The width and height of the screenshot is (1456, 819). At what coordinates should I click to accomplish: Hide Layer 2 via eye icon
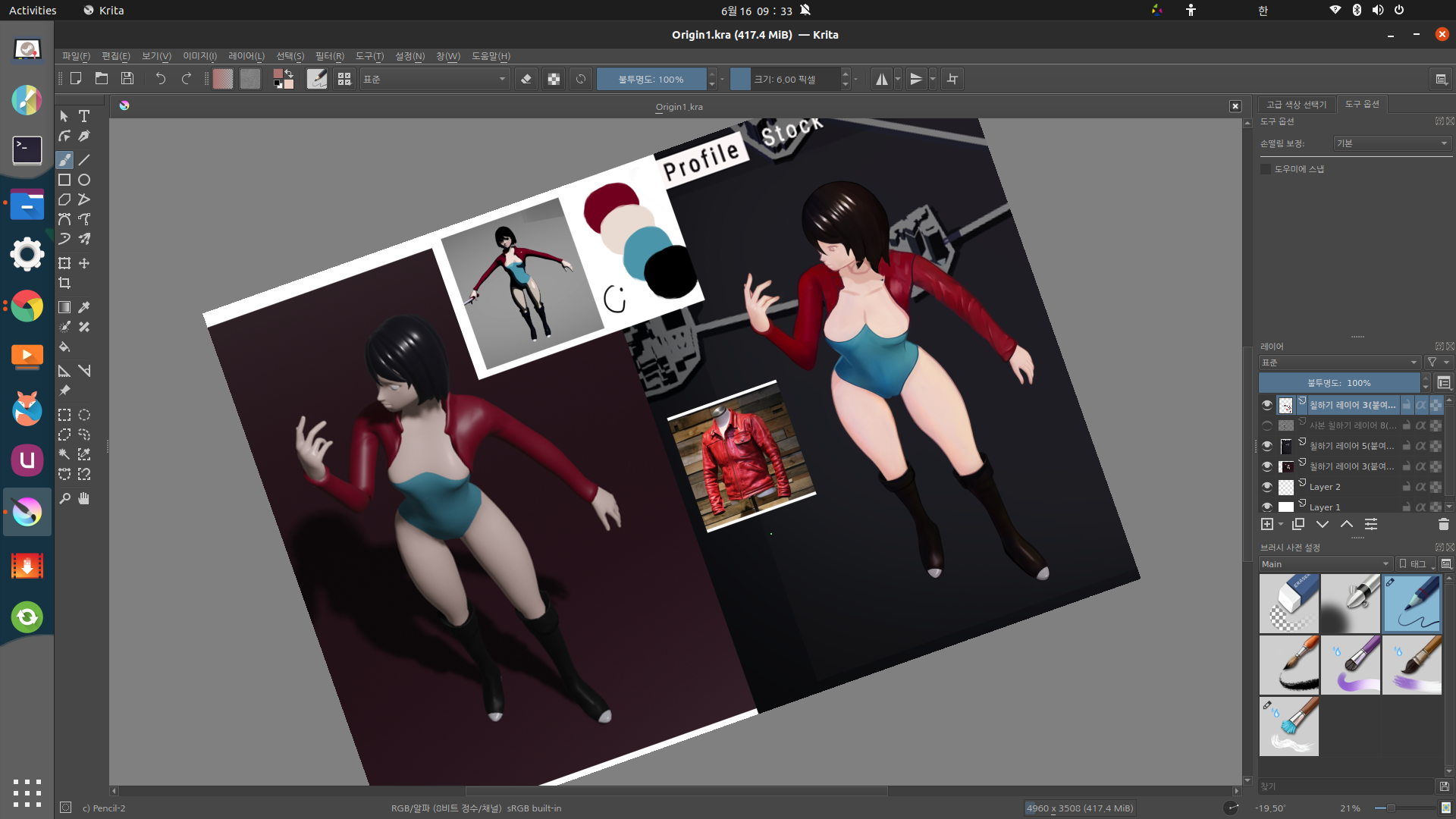click(1267, 487)
